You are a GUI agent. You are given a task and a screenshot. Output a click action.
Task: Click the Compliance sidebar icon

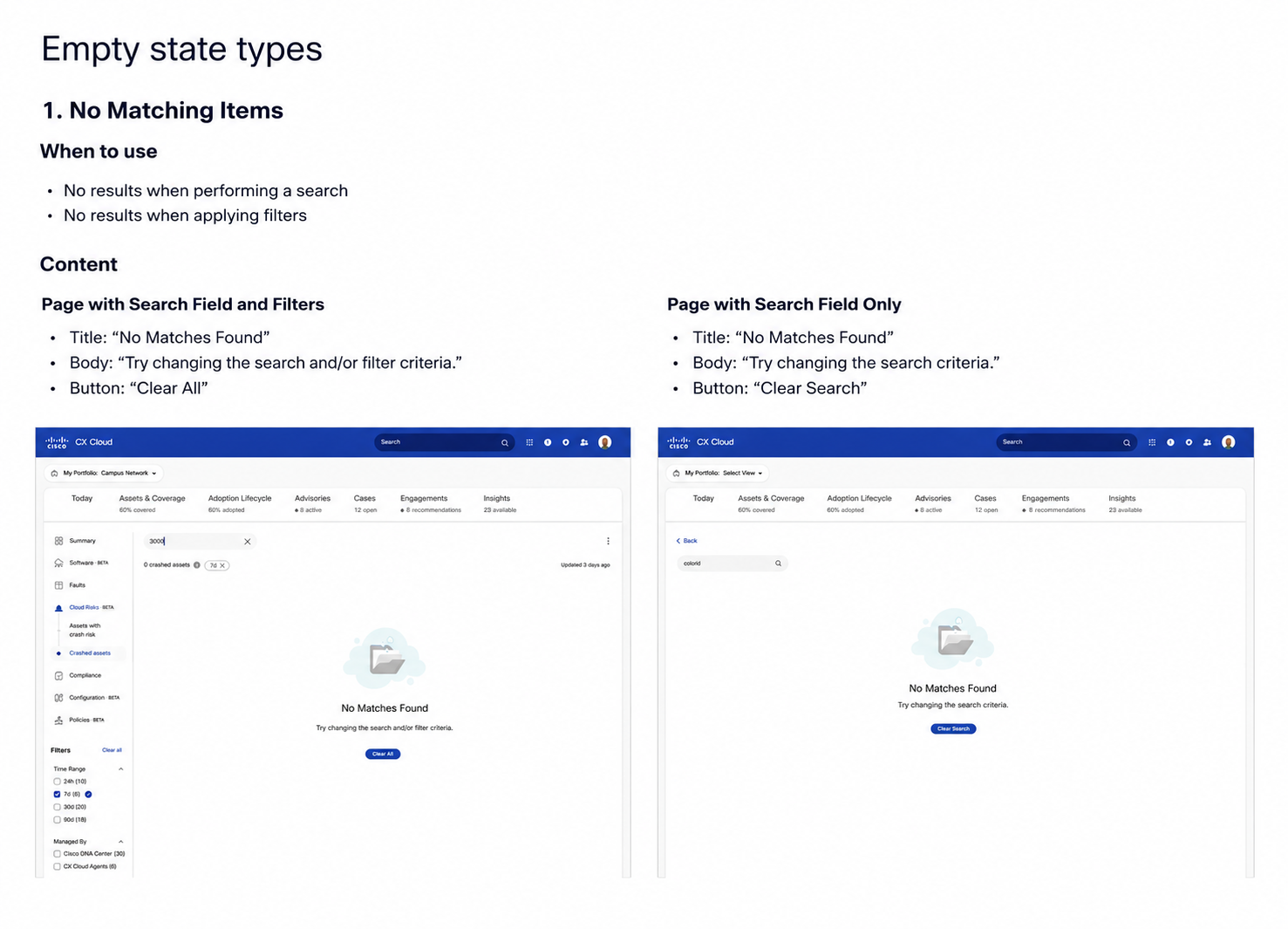(x=58, y=675)
